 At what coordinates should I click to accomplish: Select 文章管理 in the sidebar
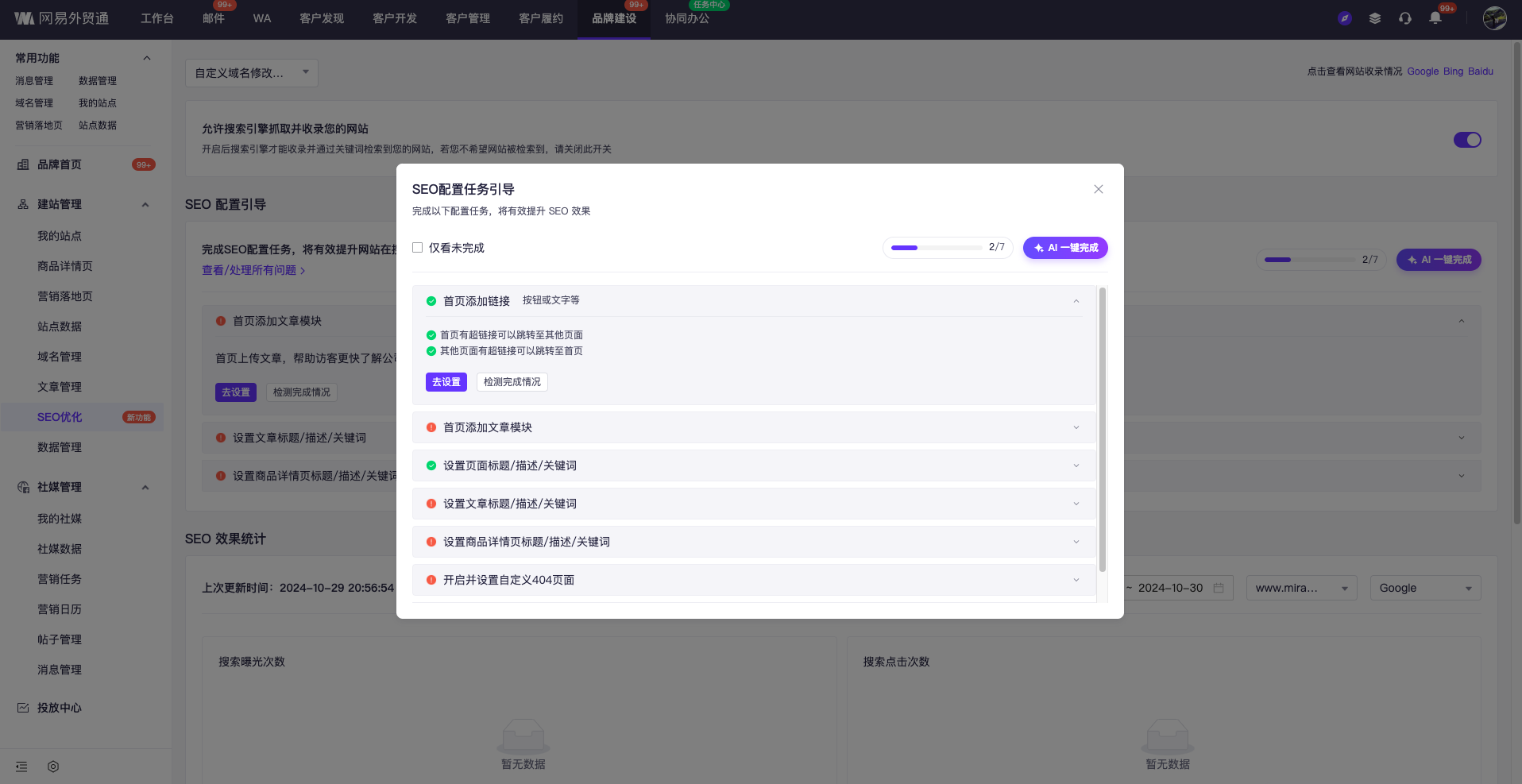pos(60,387)
